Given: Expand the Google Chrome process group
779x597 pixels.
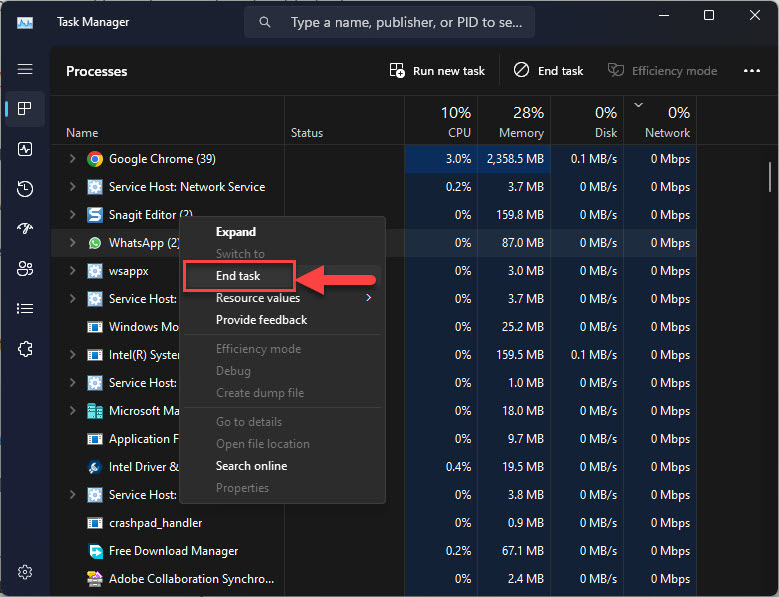Looking at the screenshot, I should [73, 158].
